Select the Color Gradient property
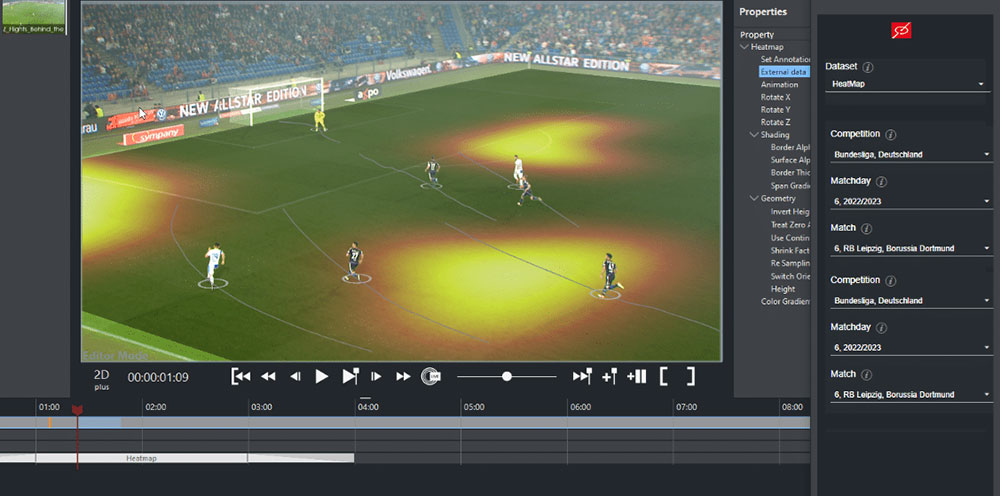 click(785, 302)
